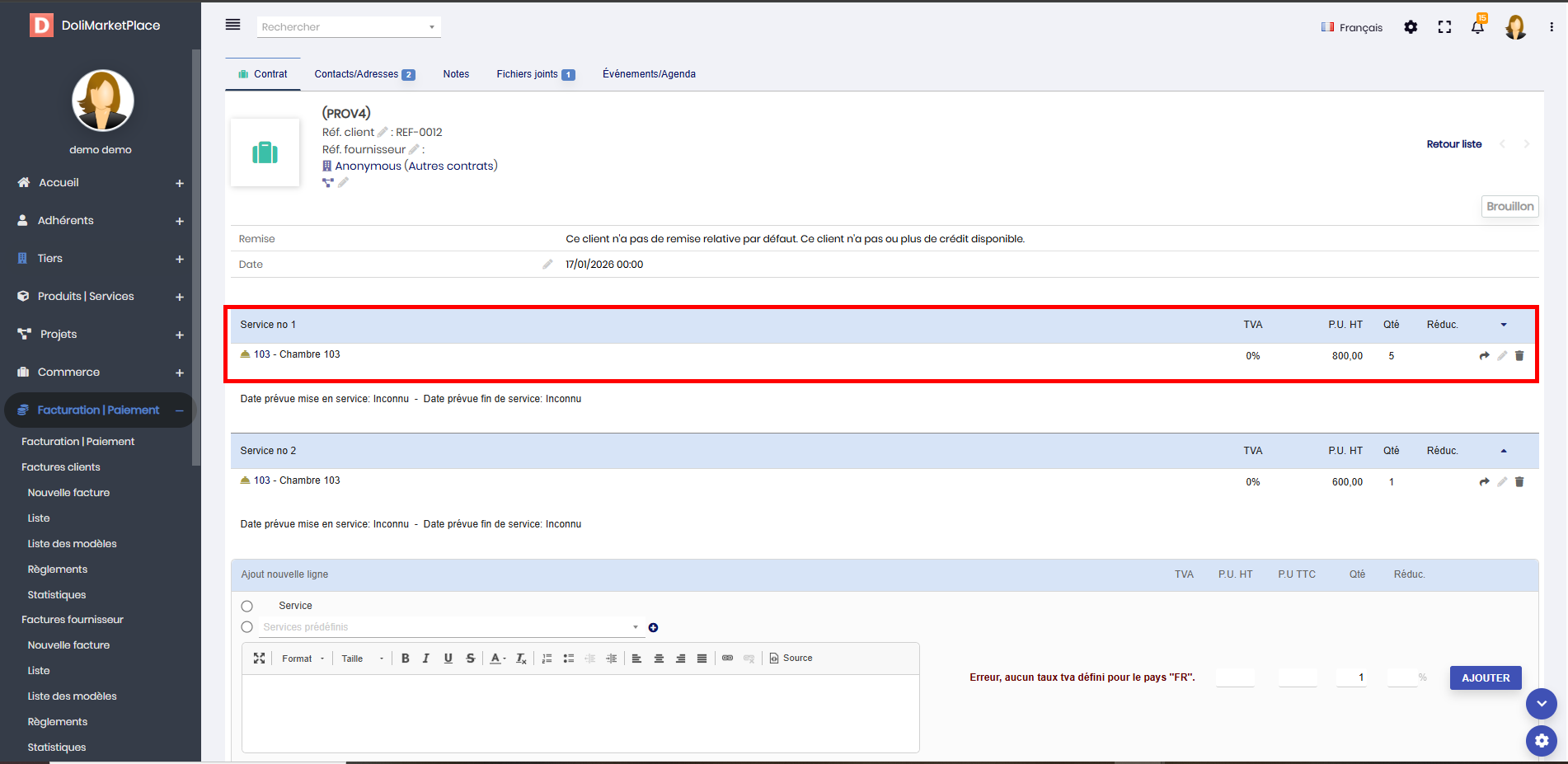Open the text color dropdown
1568x764 pixels.
click(x=498, y=659)
